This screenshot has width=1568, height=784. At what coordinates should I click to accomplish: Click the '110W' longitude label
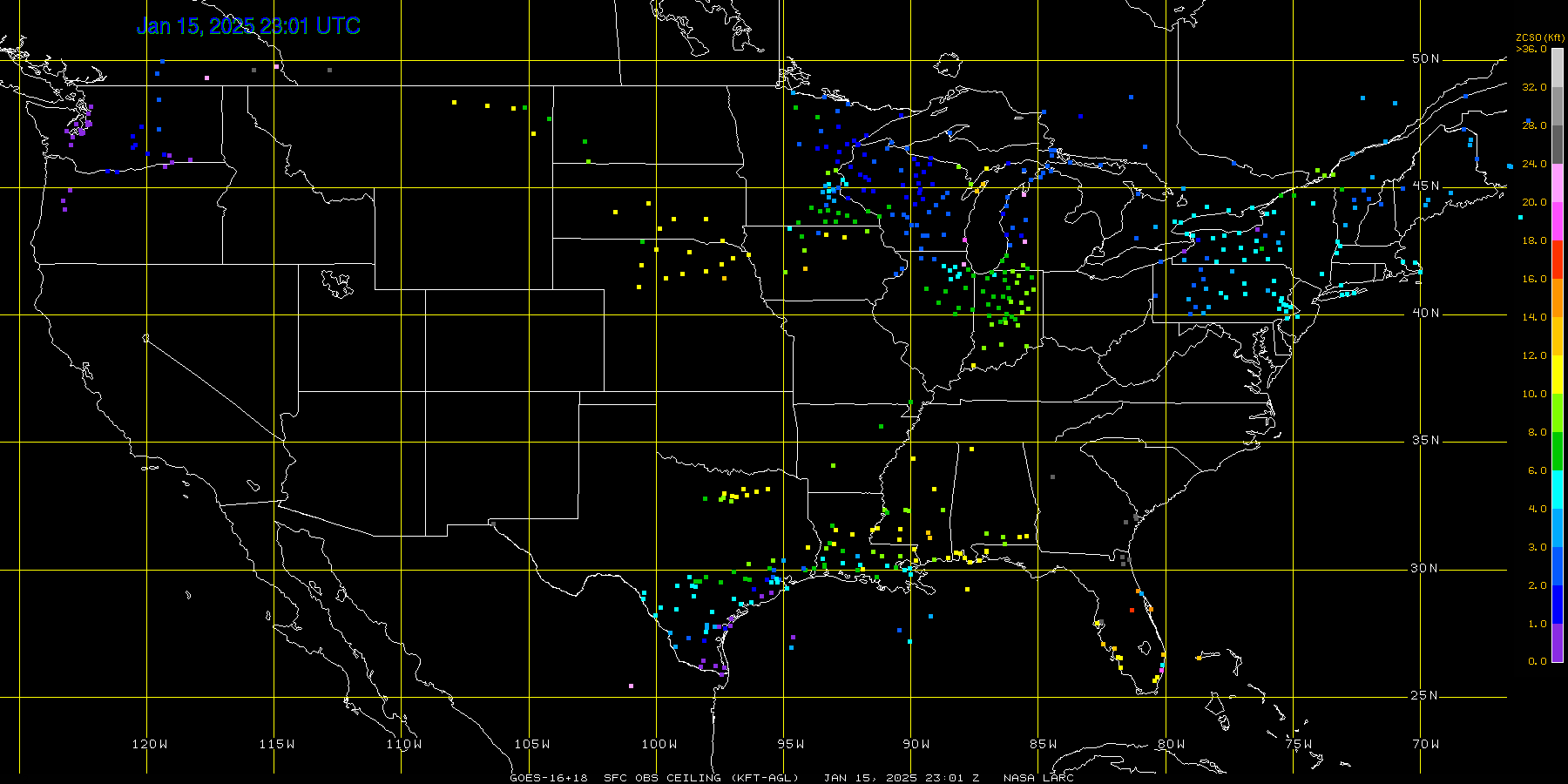(x=404, y=744)
